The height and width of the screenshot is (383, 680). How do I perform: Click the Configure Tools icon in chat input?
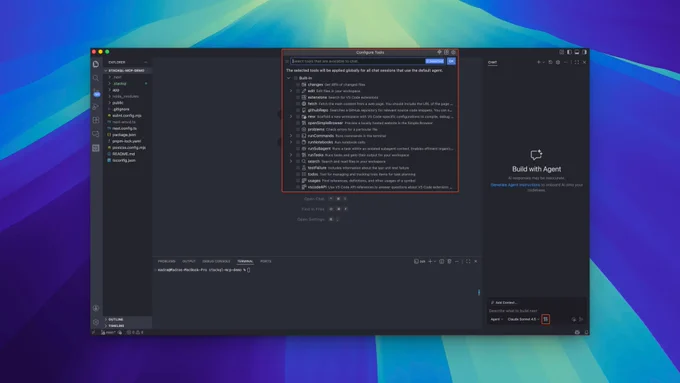click(x=546, y=319)
